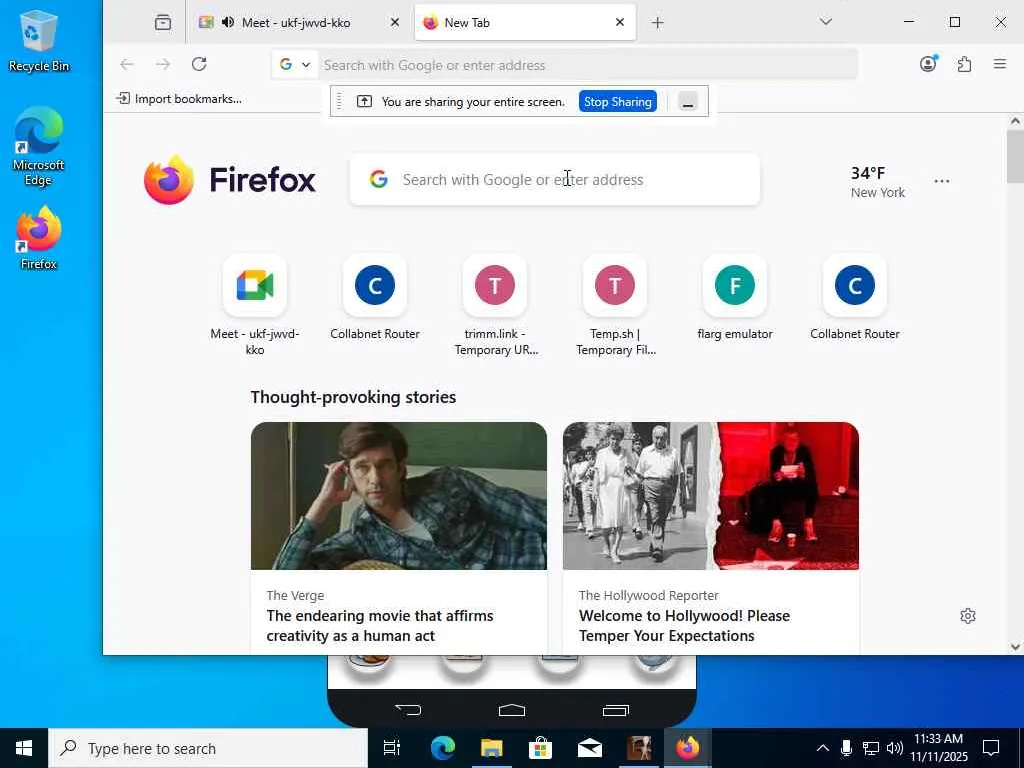Open Firefox View tab list icon
This screenshot has height=768, width=1024.
(x=163, y=23)
